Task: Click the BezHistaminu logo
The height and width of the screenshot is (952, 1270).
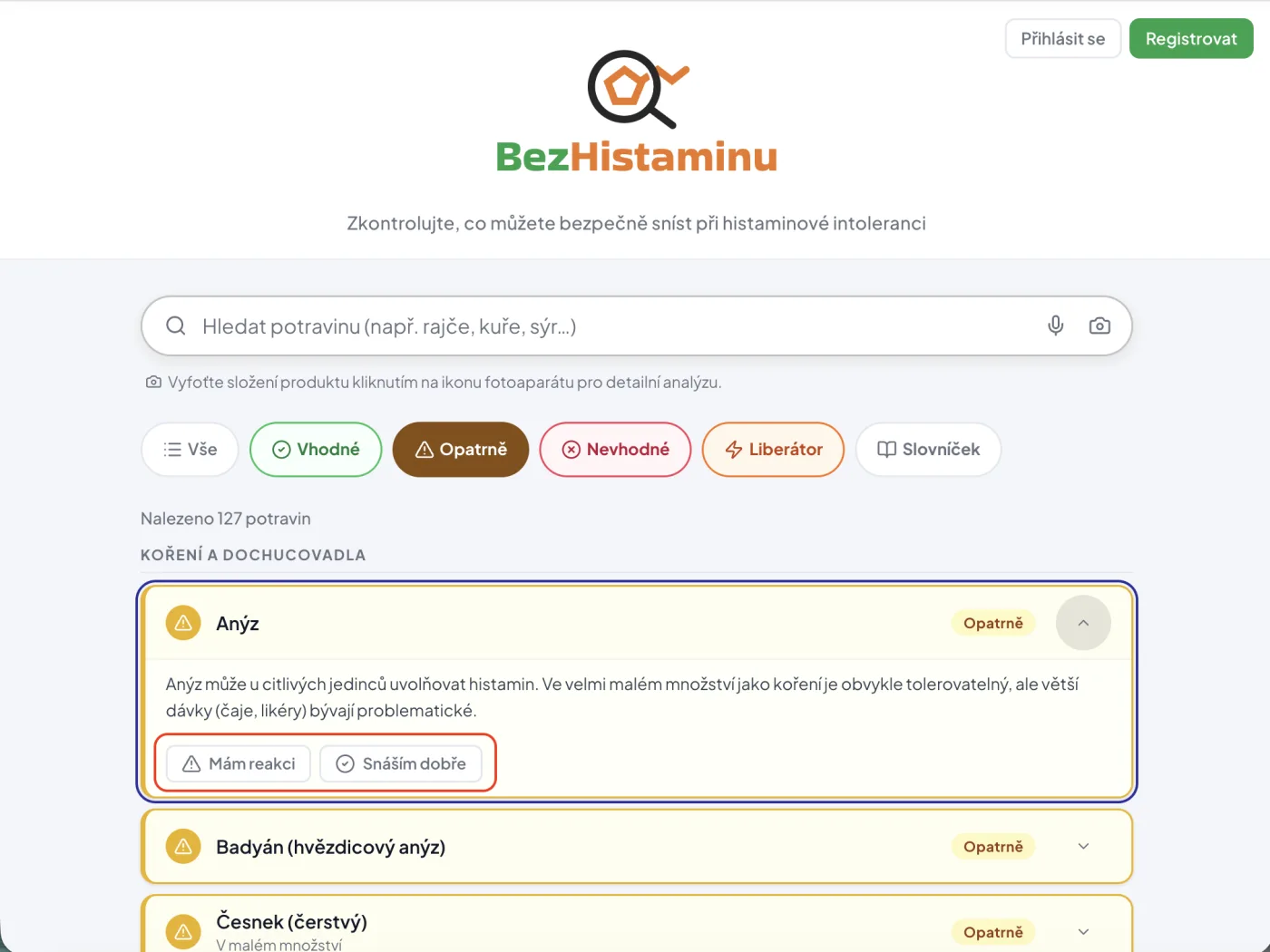Action: point(637,112)
